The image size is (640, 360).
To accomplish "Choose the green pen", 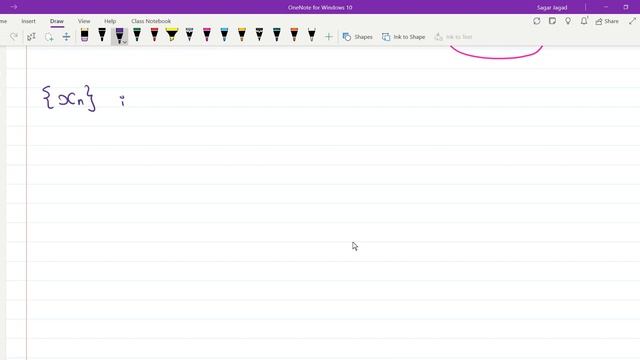I will [137, 35].
